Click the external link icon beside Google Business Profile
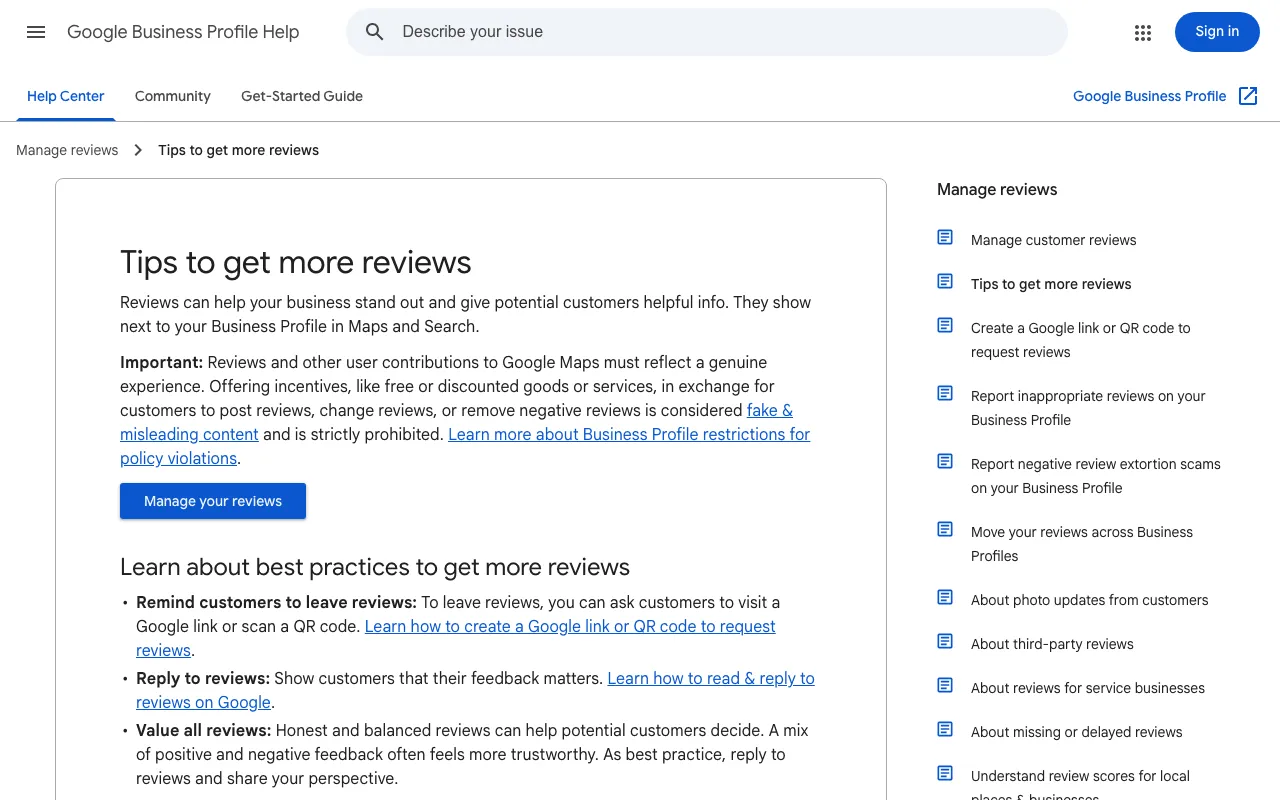 click(x=1248, y=96)
